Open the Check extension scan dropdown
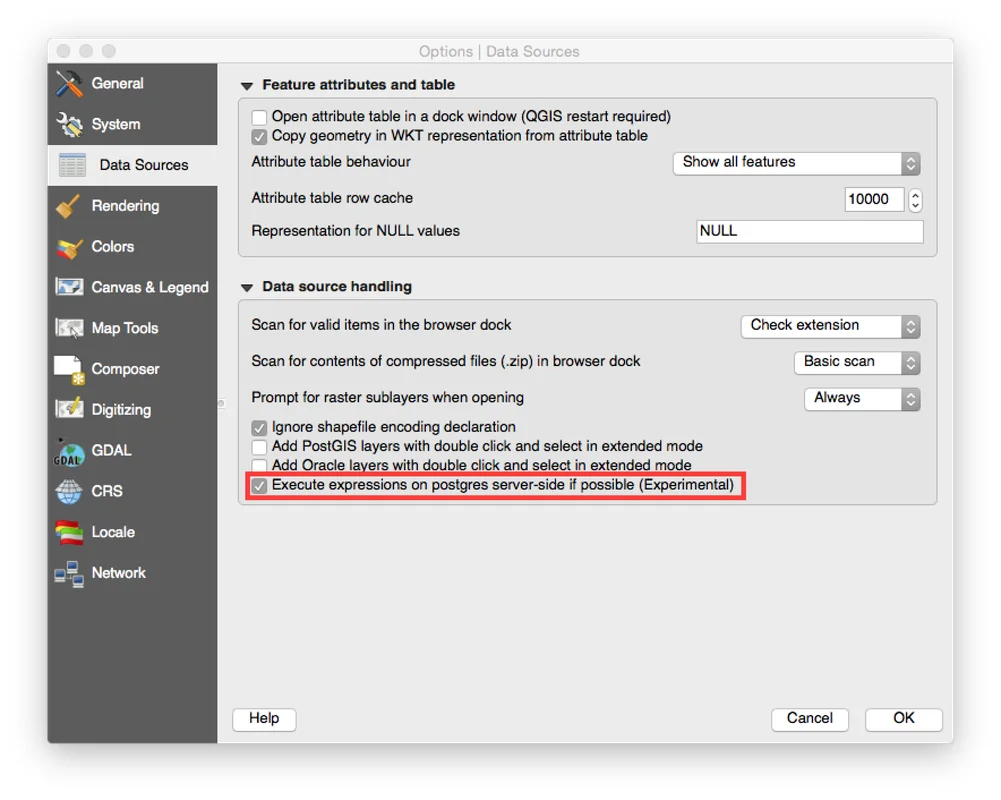This screenshot has width=1001, height=800. pos(829,326)
